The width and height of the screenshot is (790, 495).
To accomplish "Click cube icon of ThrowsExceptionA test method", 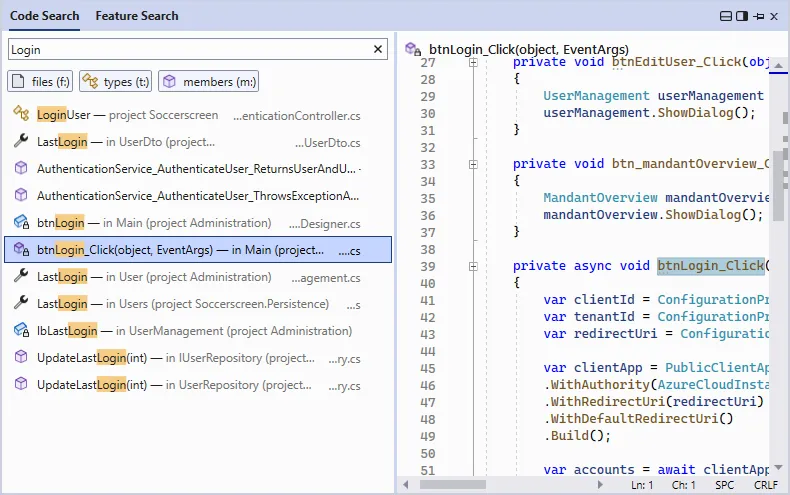I will [21, 195].
